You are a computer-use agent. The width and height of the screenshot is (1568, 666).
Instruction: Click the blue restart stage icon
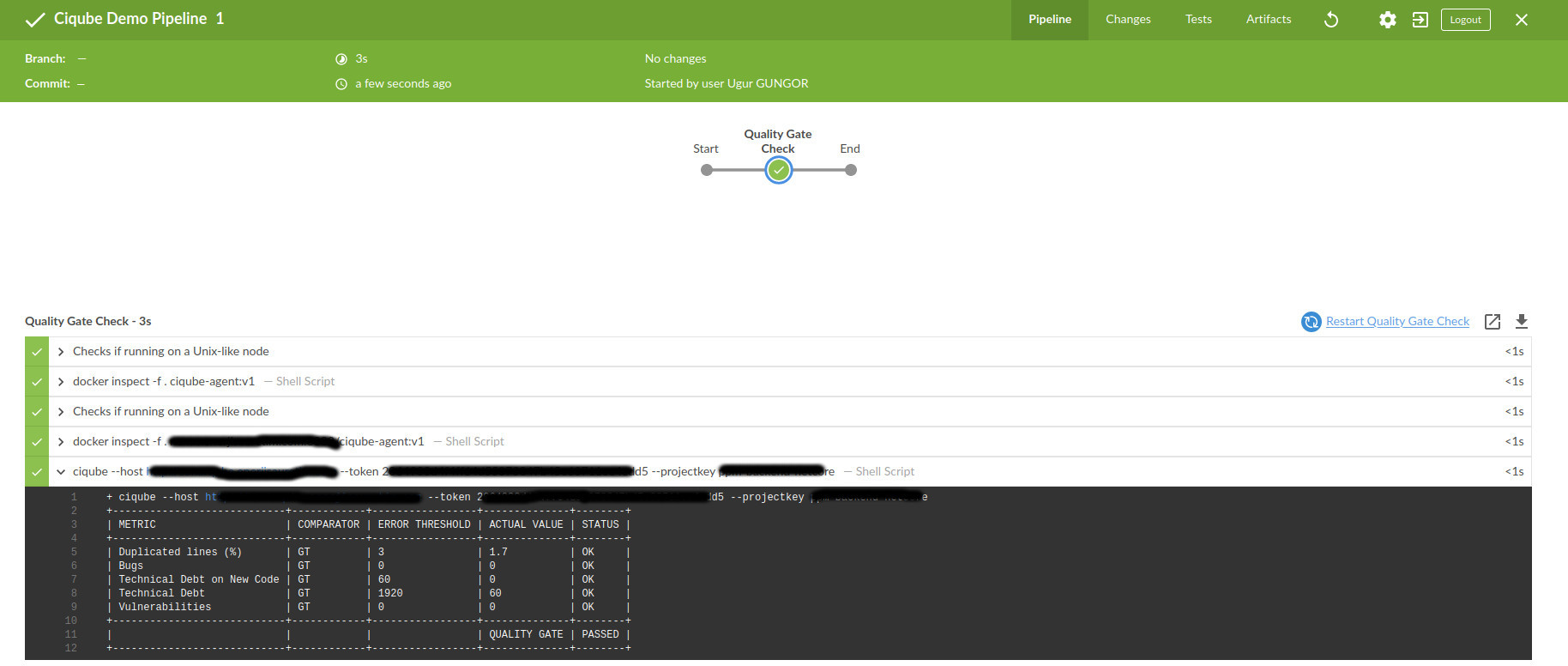[x=1312, y=322]
